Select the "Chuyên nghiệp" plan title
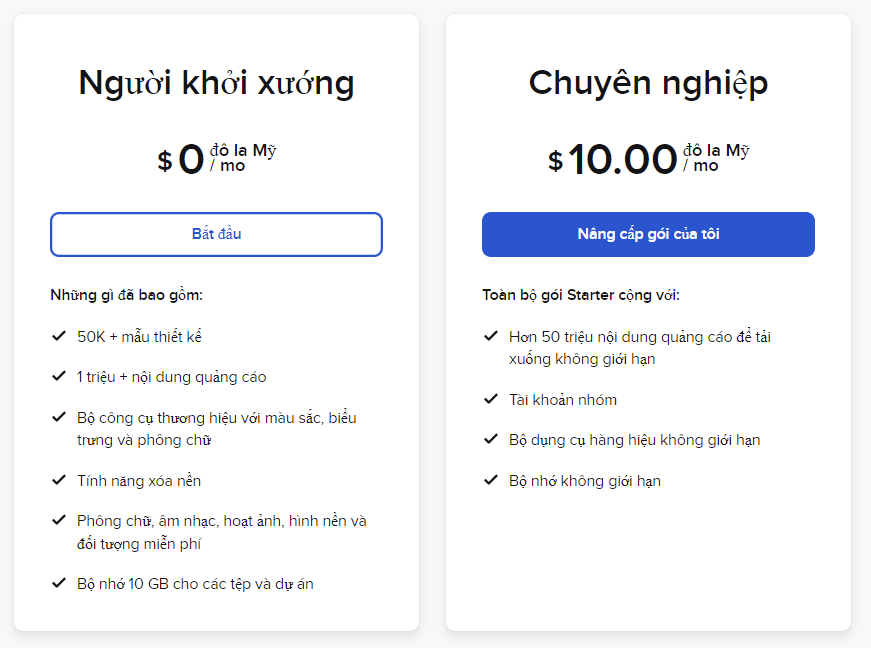871x648 pixels. pos(649,83)
